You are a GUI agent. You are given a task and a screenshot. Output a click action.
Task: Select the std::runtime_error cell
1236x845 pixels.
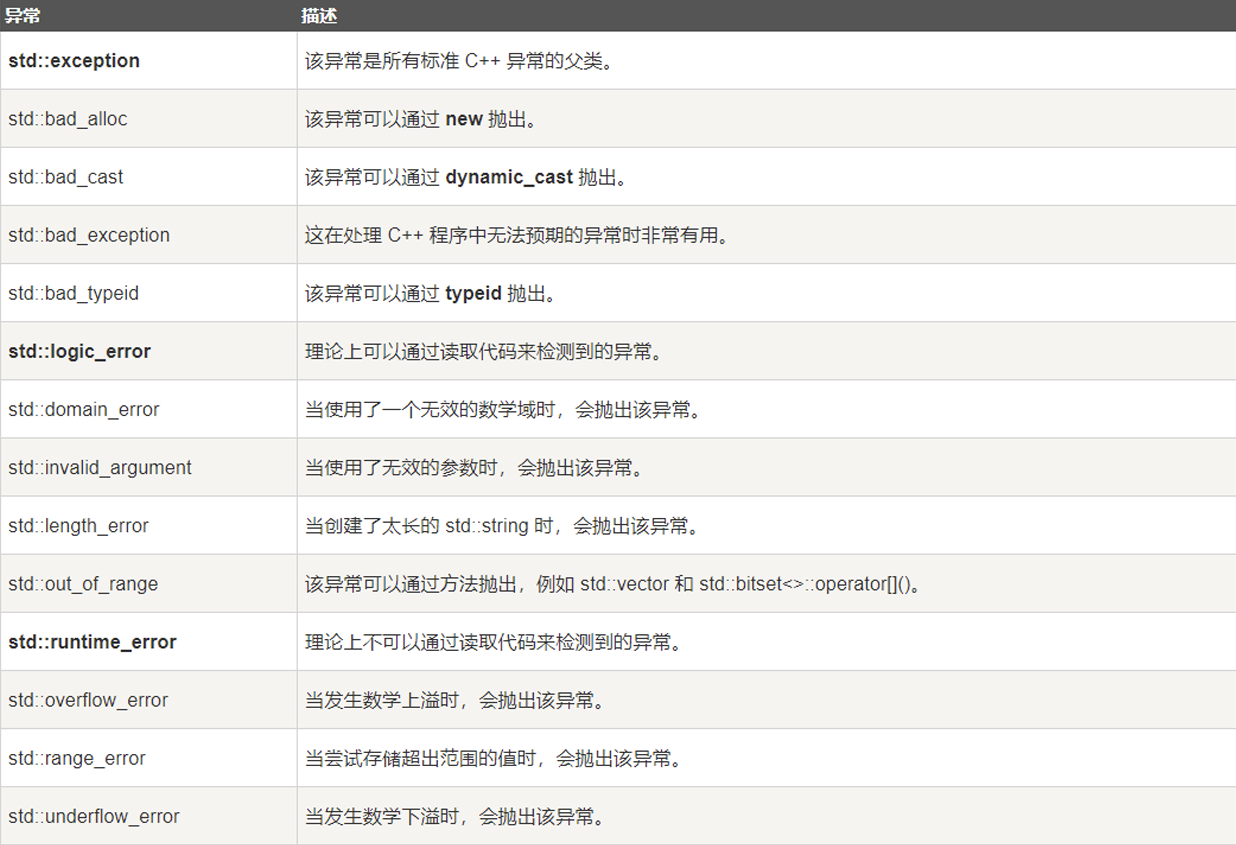click(148, 641)
